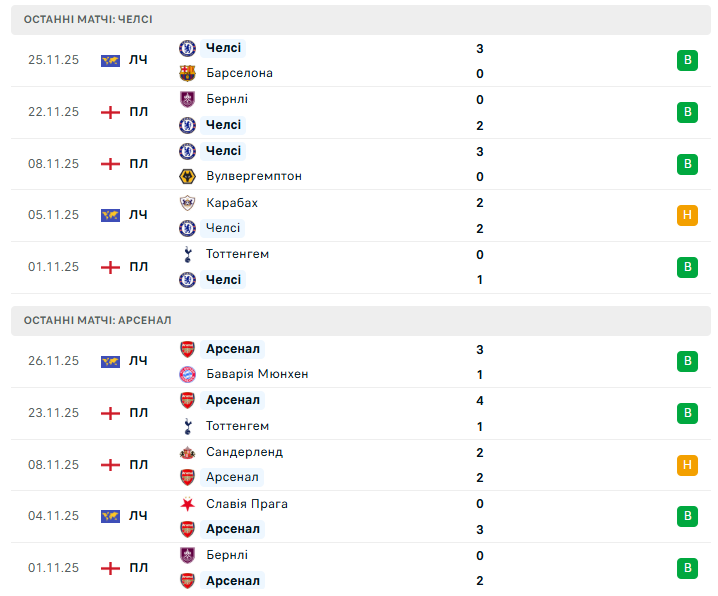Viewport: 718px width, 596px height.
Task: Click the Champions League icon on 25.11.25 row
Action: pos(110,60)
